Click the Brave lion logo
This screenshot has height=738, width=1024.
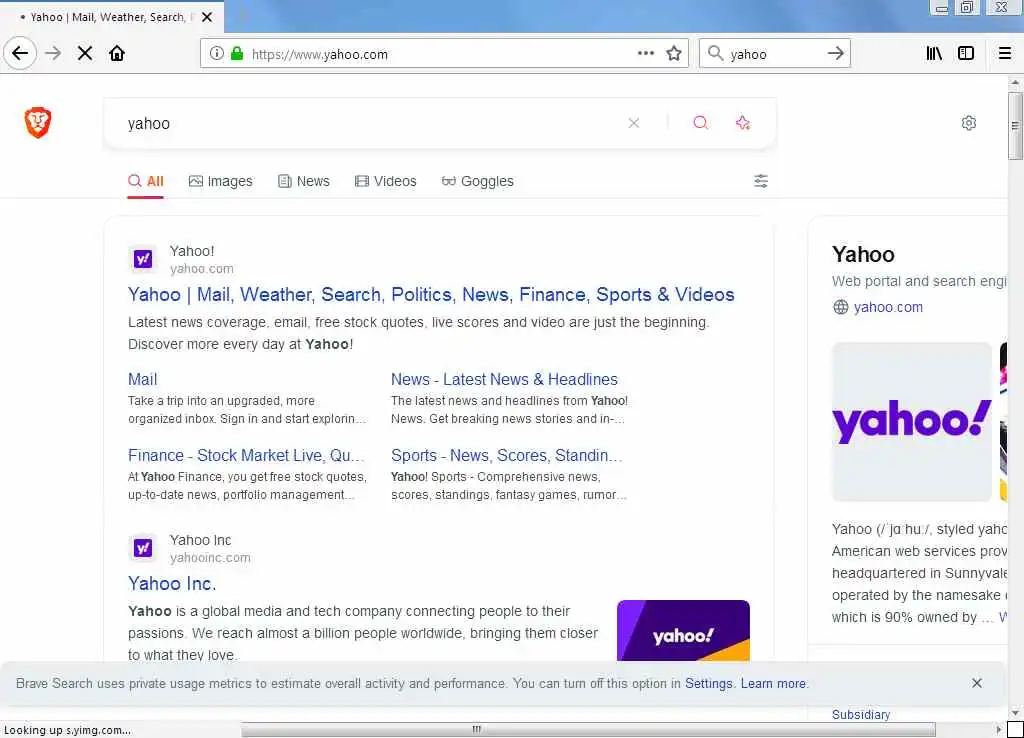click(38, 122)
